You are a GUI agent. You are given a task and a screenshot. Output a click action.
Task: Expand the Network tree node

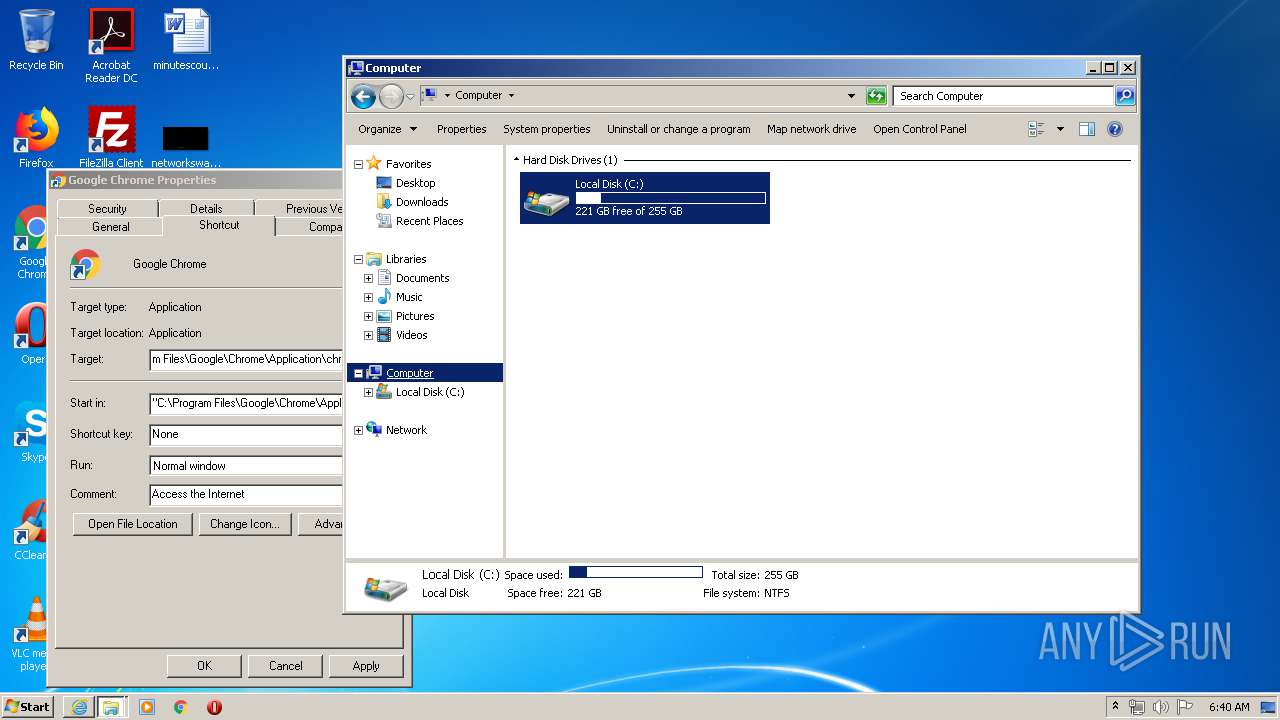point(358,430)
